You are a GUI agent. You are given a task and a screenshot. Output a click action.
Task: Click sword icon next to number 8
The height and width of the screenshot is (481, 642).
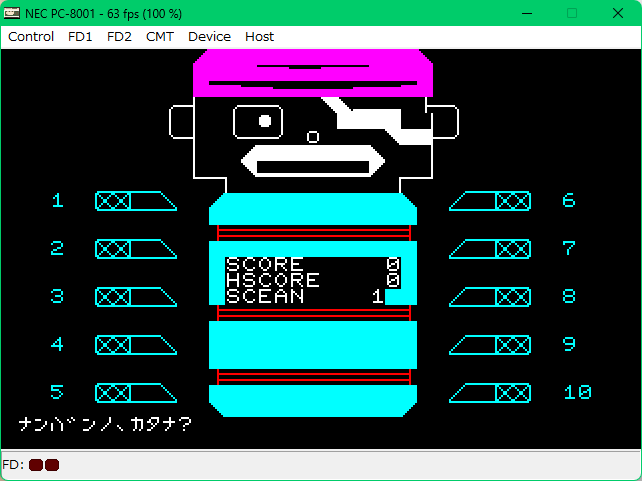(x=490, y=297)
